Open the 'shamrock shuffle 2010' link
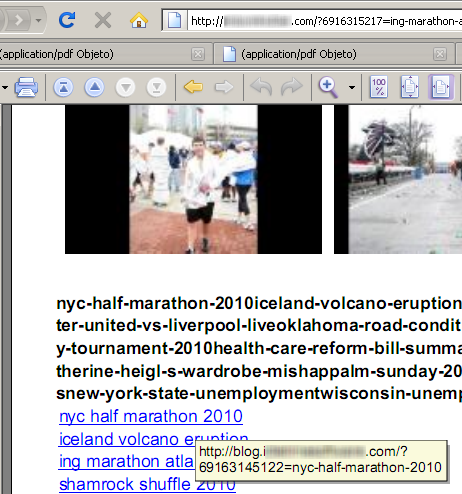The width and height of the screenshot is (462, 494). tap(147, 485)
